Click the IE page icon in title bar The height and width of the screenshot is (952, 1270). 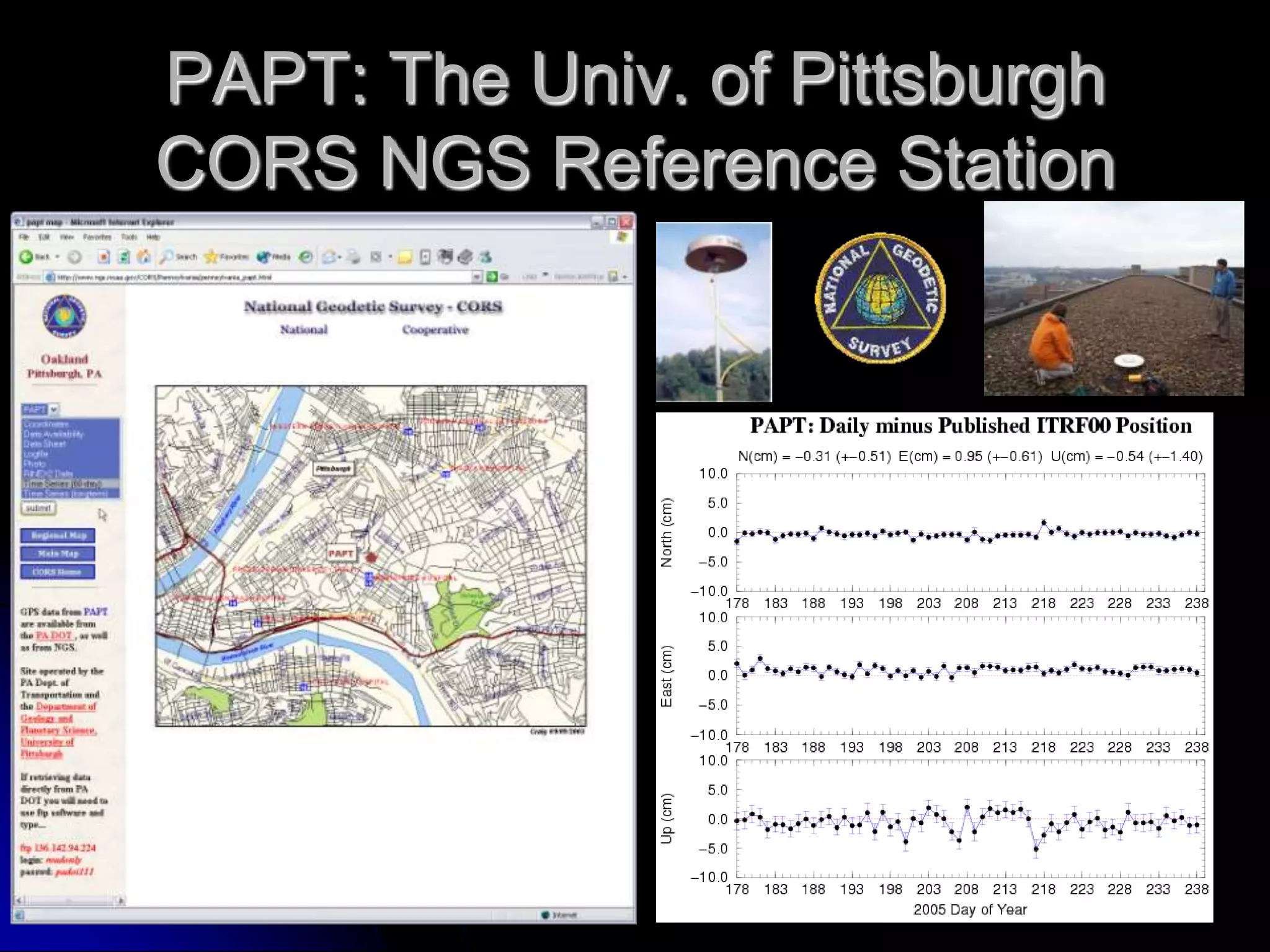18,222
